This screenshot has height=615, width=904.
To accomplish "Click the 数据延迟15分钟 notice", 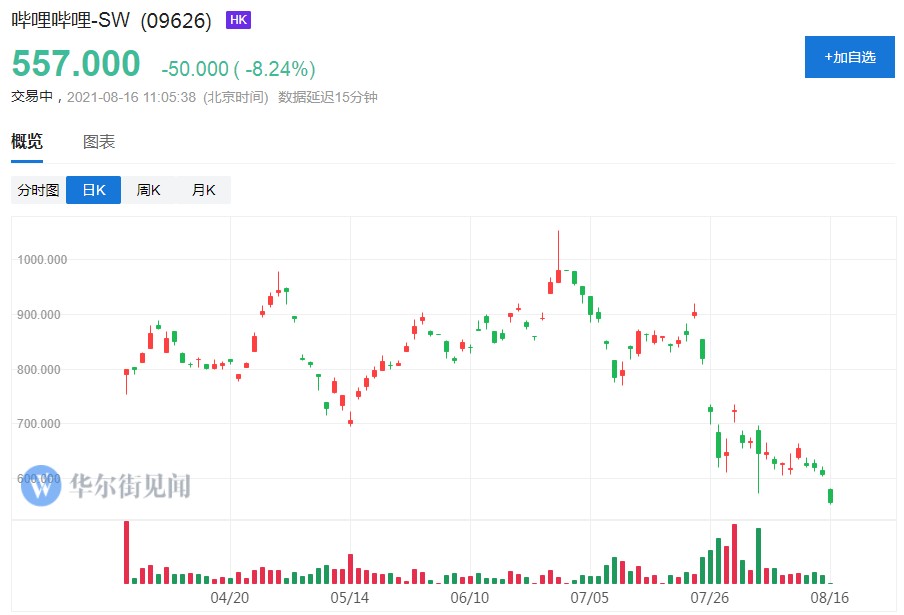I will coord(327,97).
